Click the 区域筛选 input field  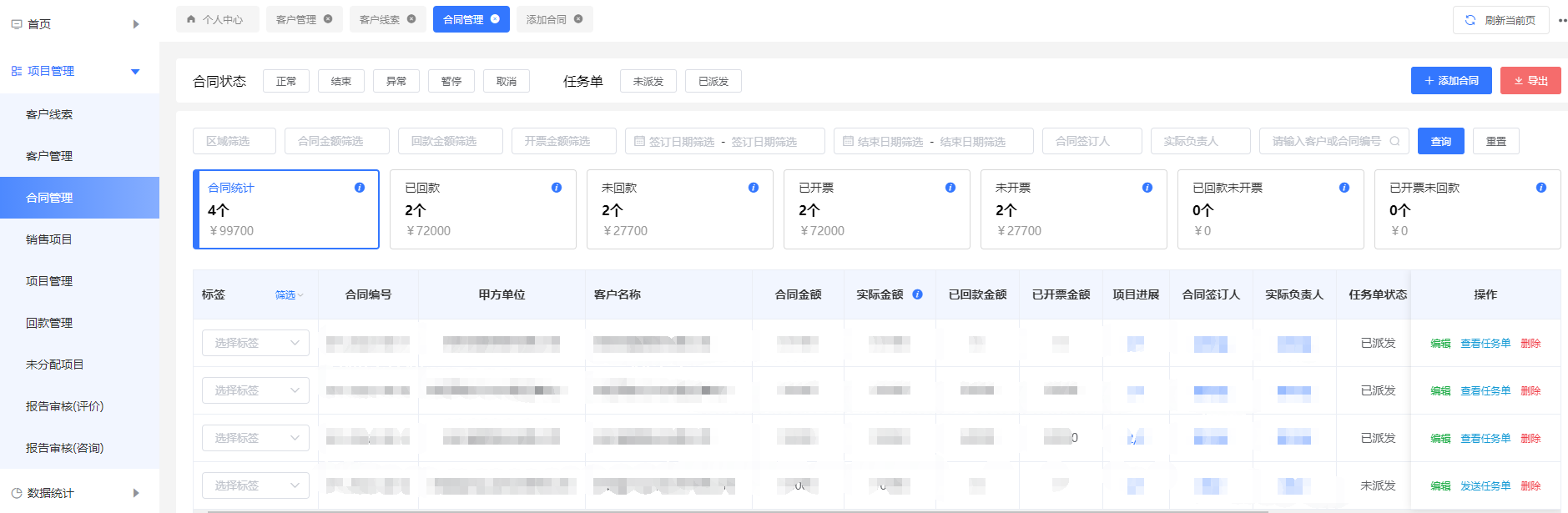pos(234,141)
